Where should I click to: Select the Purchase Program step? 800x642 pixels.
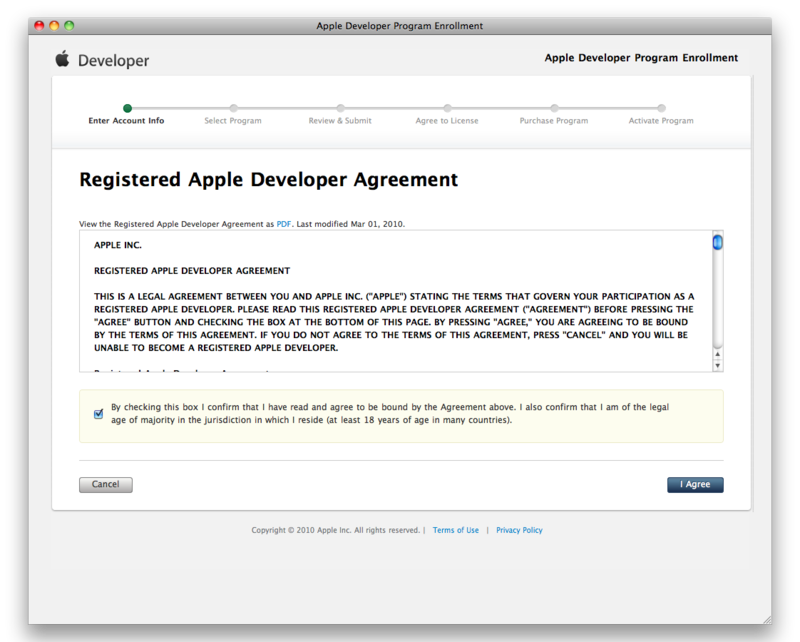(554, 121)
